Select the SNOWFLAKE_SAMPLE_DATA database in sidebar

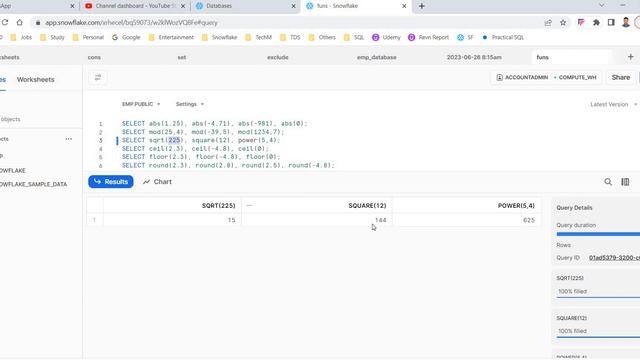tap(33, 184)
